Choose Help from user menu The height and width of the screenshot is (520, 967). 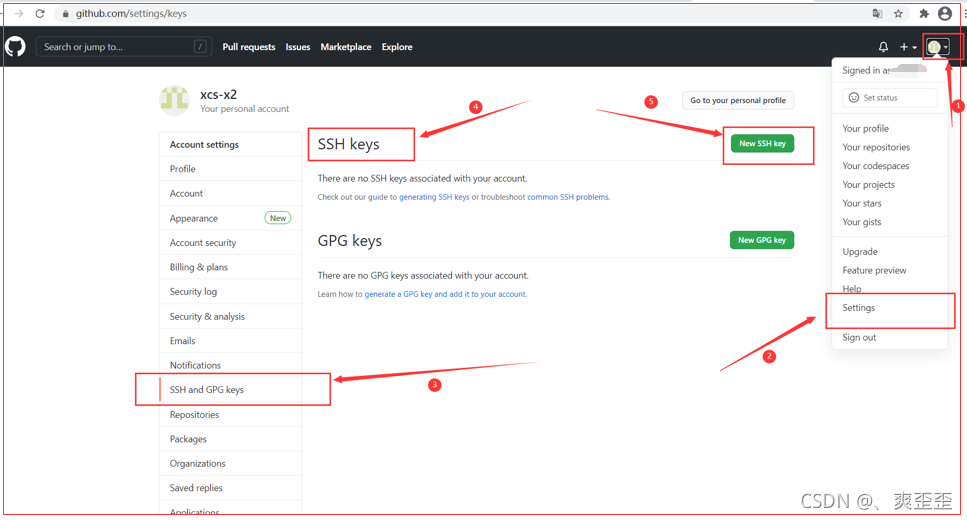(x=889, y=289)
